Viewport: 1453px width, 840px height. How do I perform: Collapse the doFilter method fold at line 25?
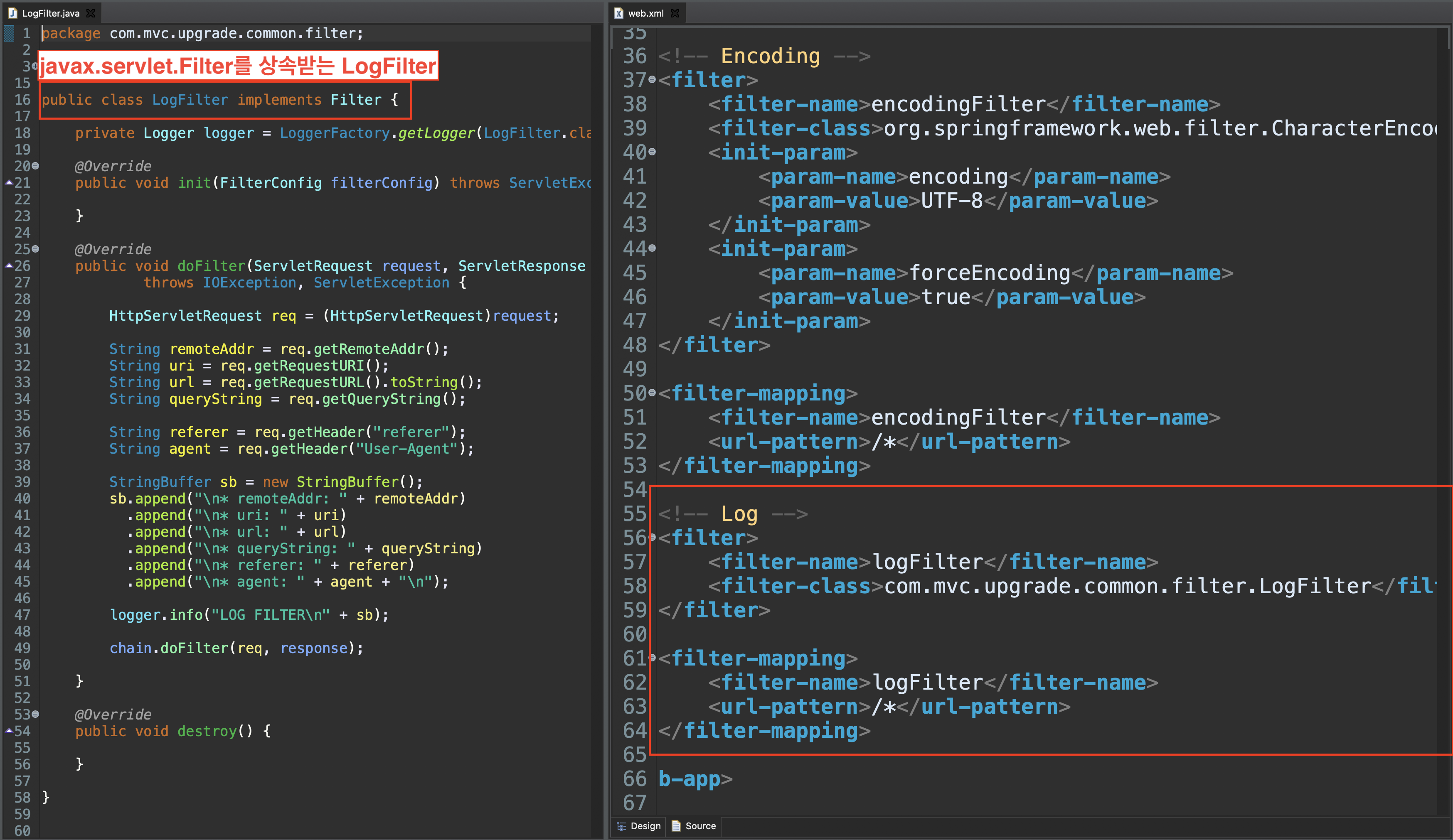tap(36, 249)
